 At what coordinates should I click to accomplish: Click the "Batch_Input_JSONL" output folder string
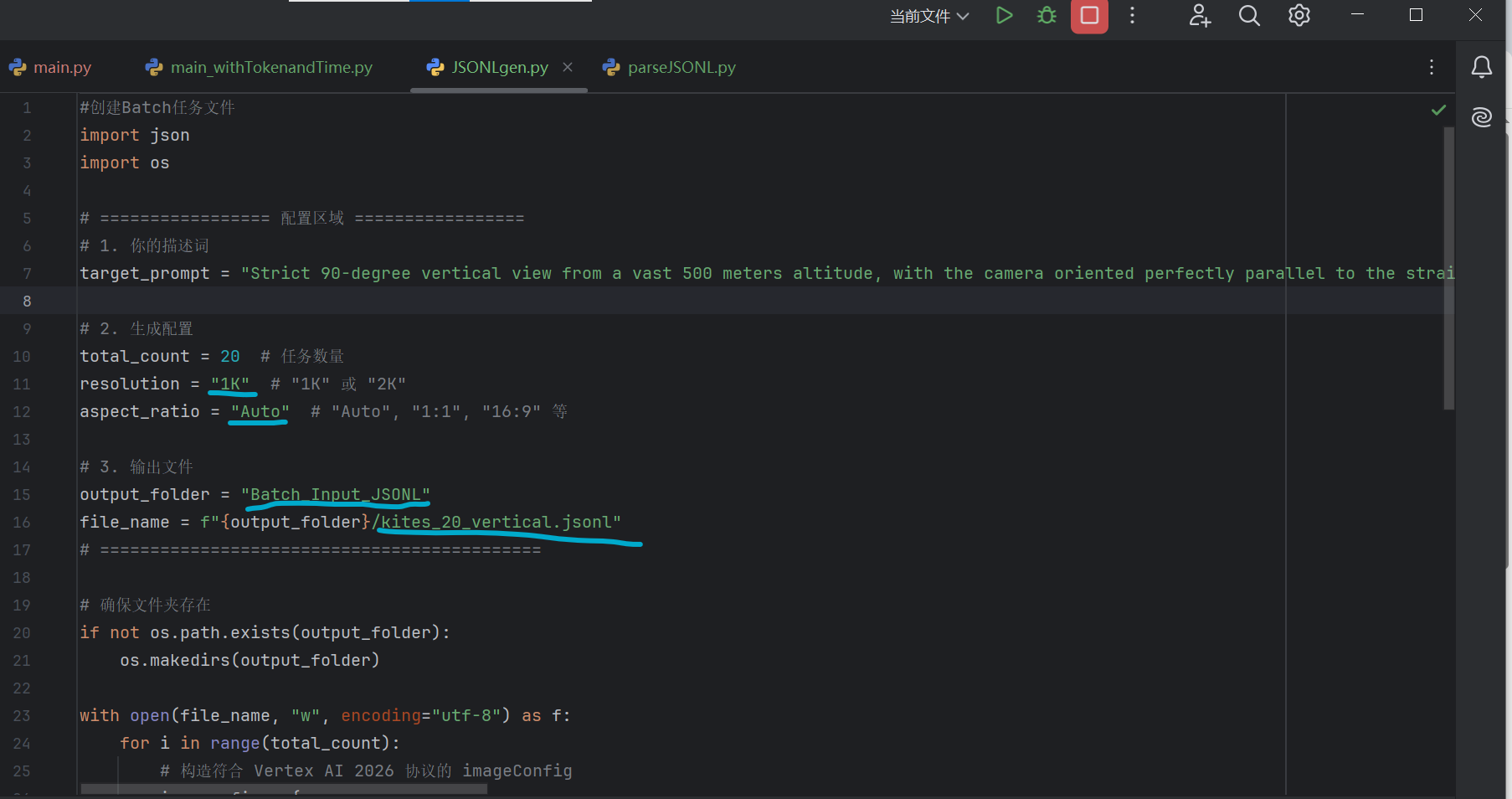coord(336,494)
